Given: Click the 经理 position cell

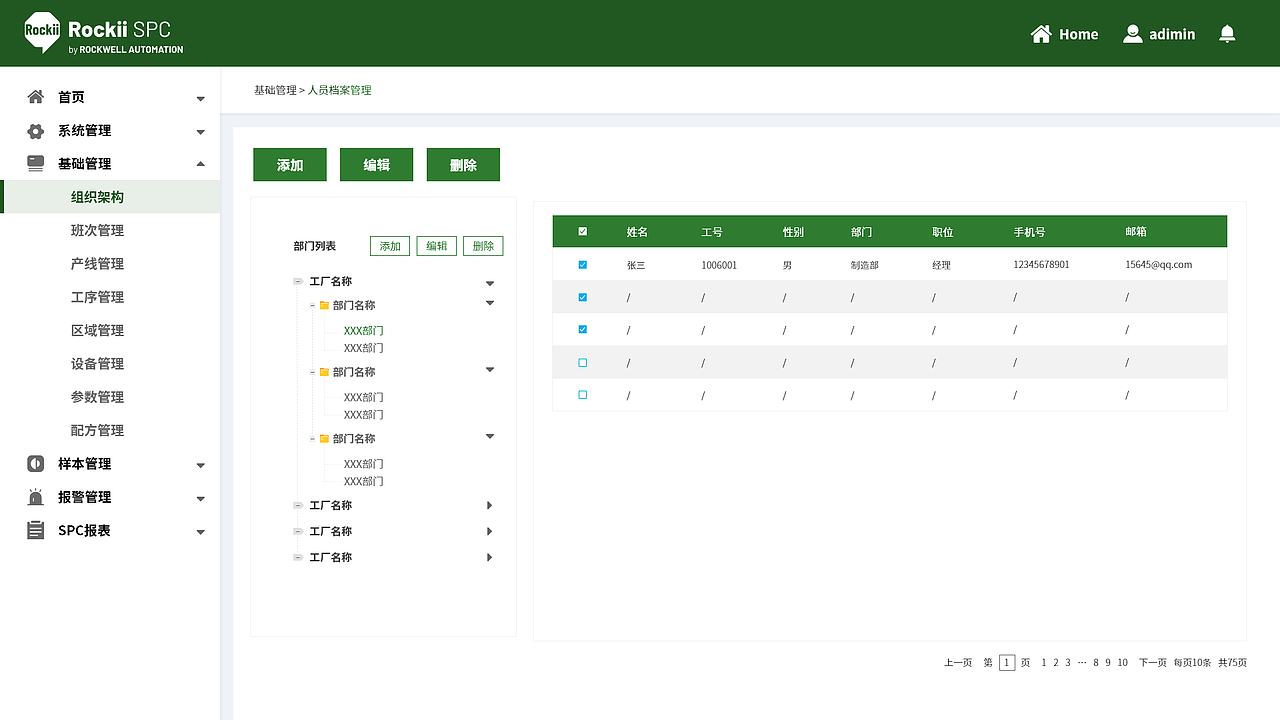Looking at the screenshot, I should tap(941, 265).
